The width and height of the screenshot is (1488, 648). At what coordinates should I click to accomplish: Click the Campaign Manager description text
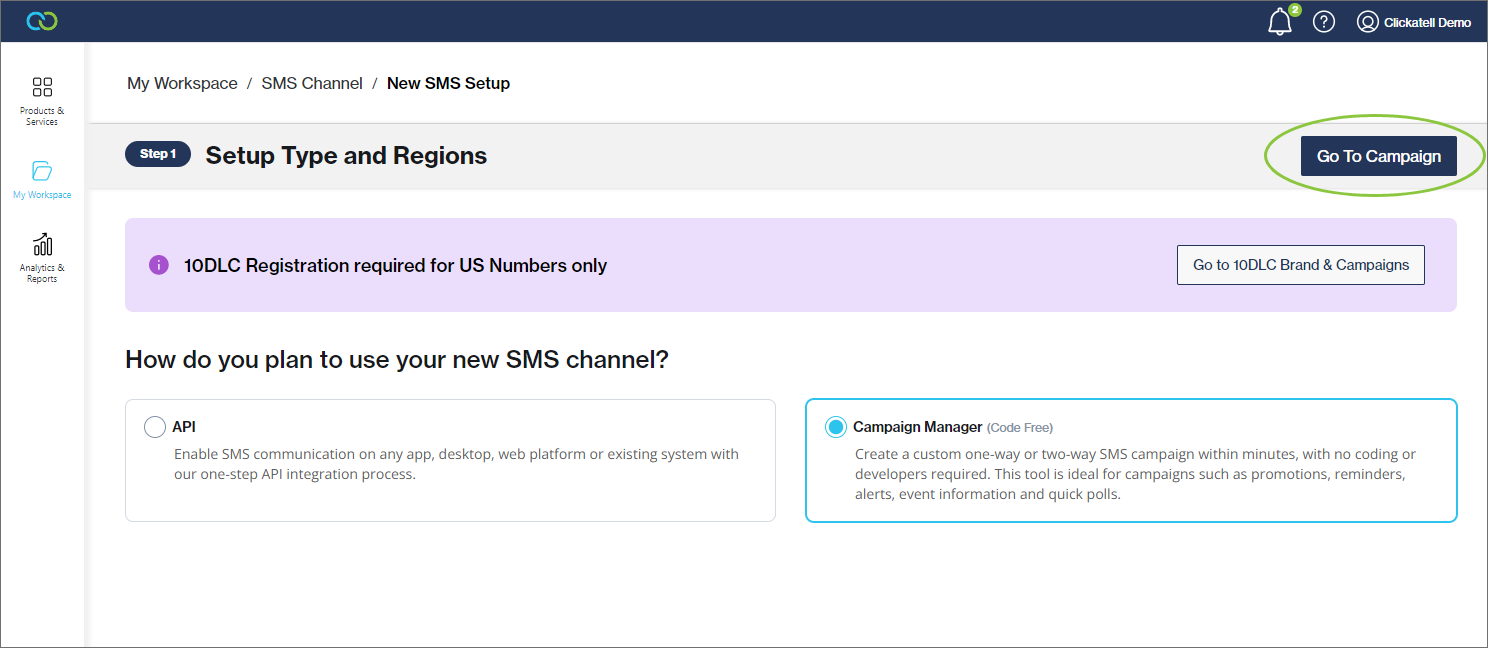click(1130, 474)
